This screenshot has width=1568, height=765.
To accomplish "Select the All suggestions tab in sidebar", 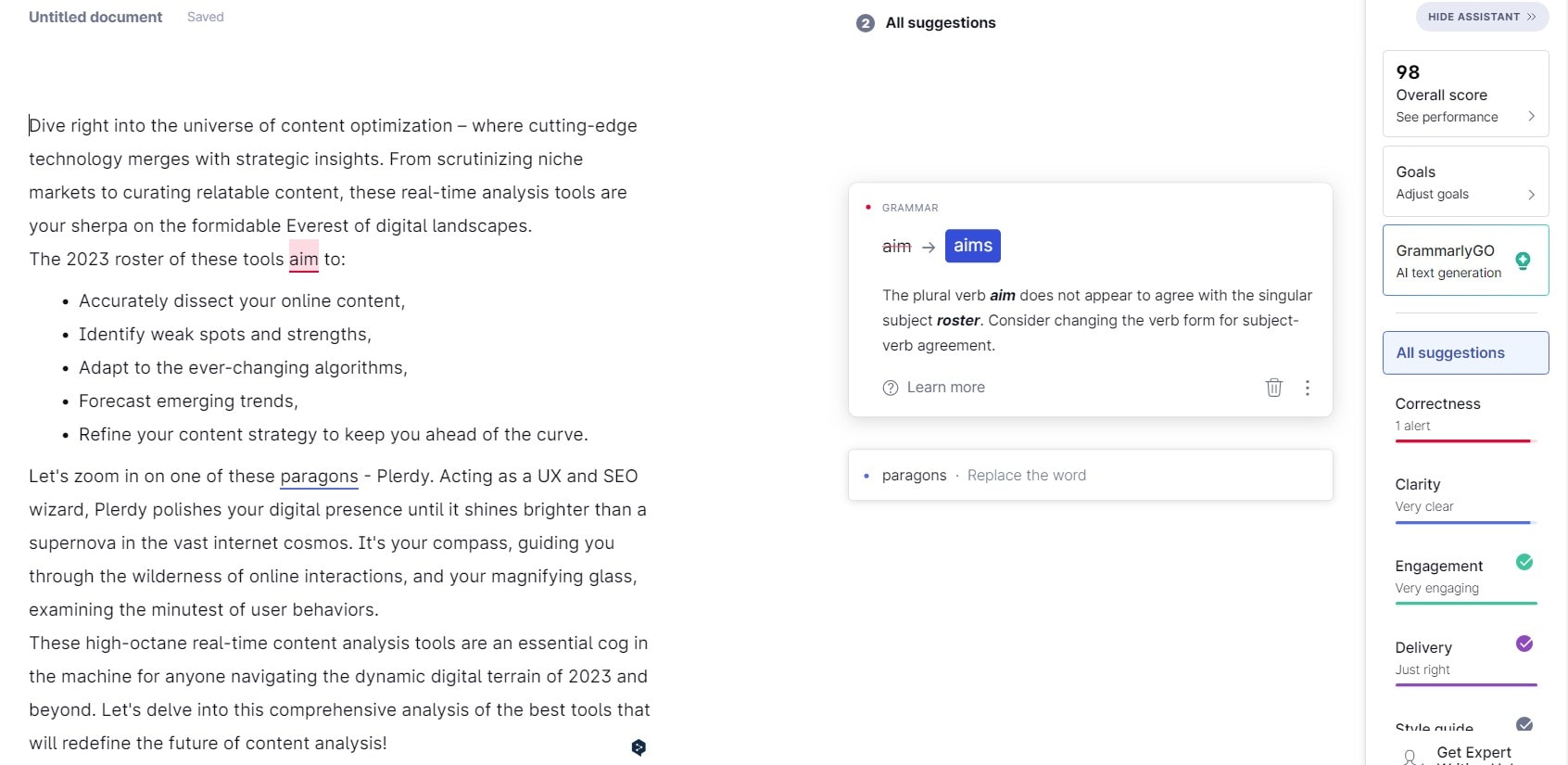I will (x=1465, y=353).
